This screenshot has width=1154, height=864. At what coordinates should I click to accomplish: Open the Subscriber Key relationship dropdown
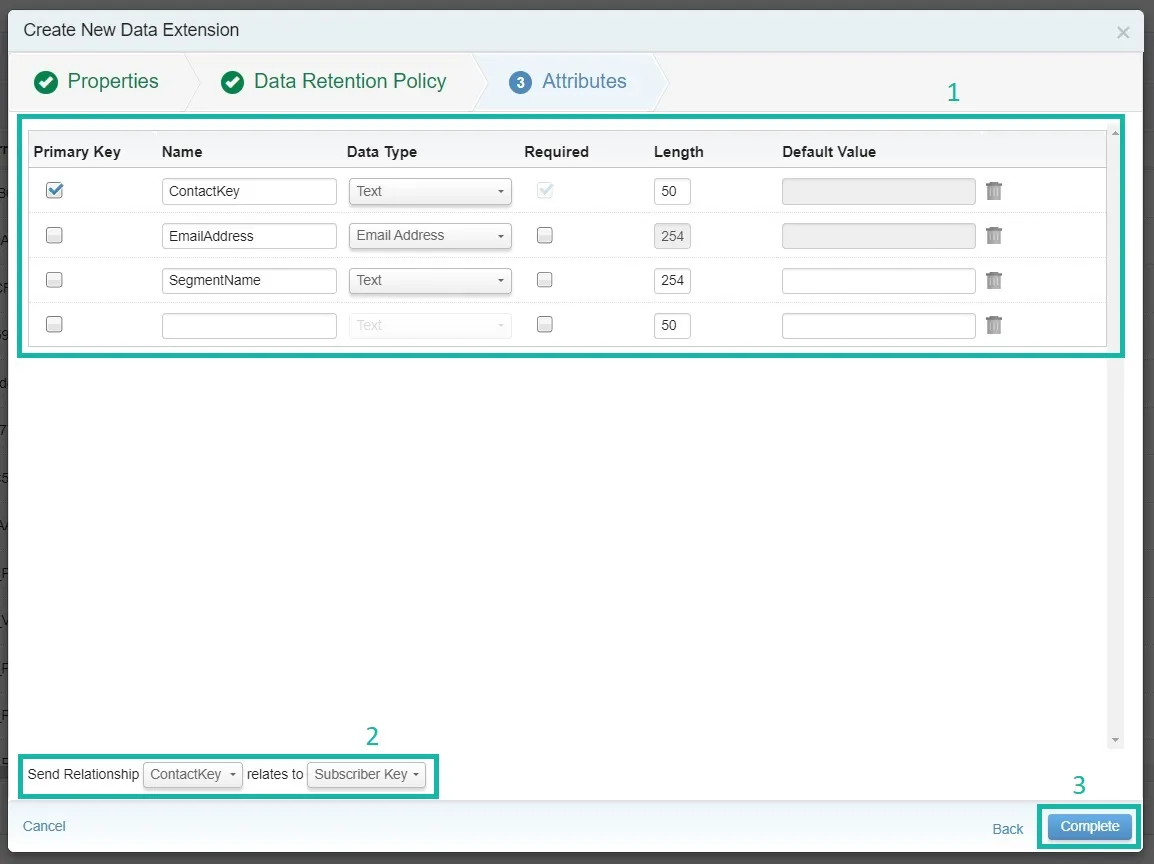[366, 775]
